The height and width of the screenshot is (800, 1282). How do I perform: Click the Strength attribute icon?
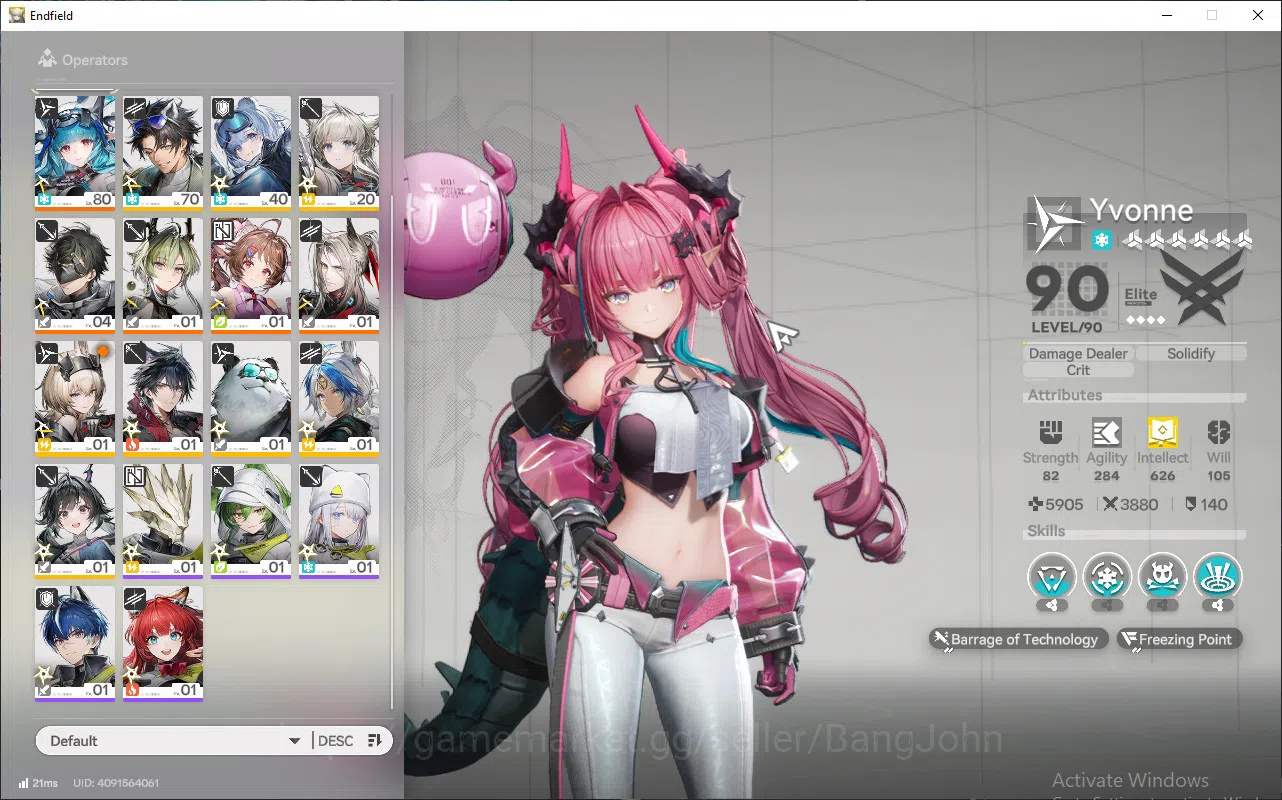point(1050,432)
